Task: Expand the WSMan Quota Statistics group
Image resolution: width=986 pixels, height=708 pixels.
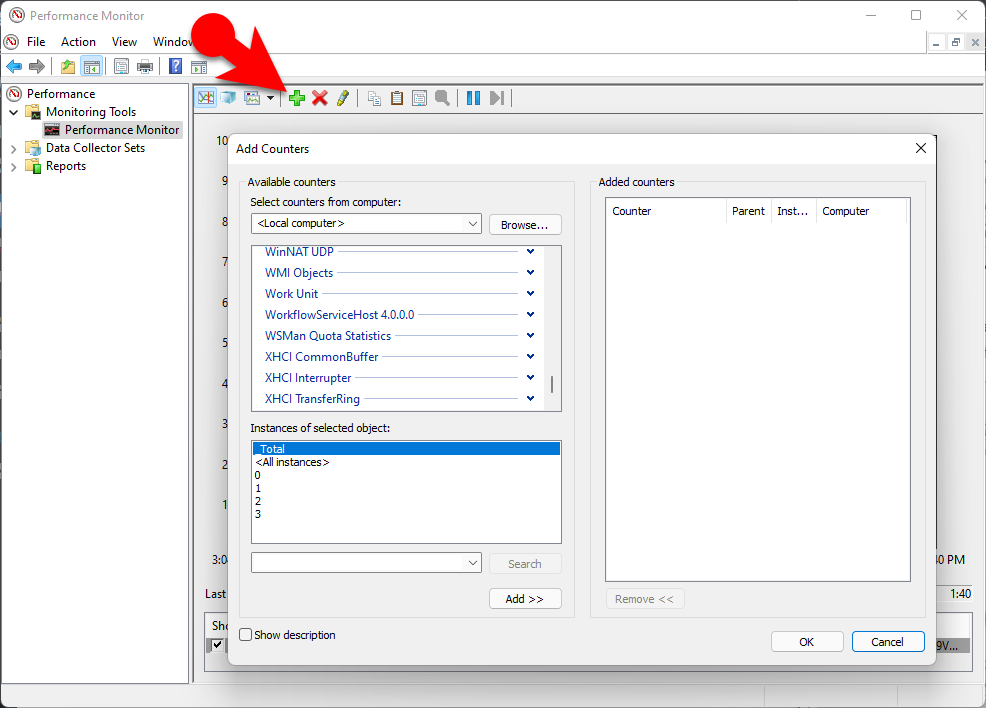Action: point(530,335)
